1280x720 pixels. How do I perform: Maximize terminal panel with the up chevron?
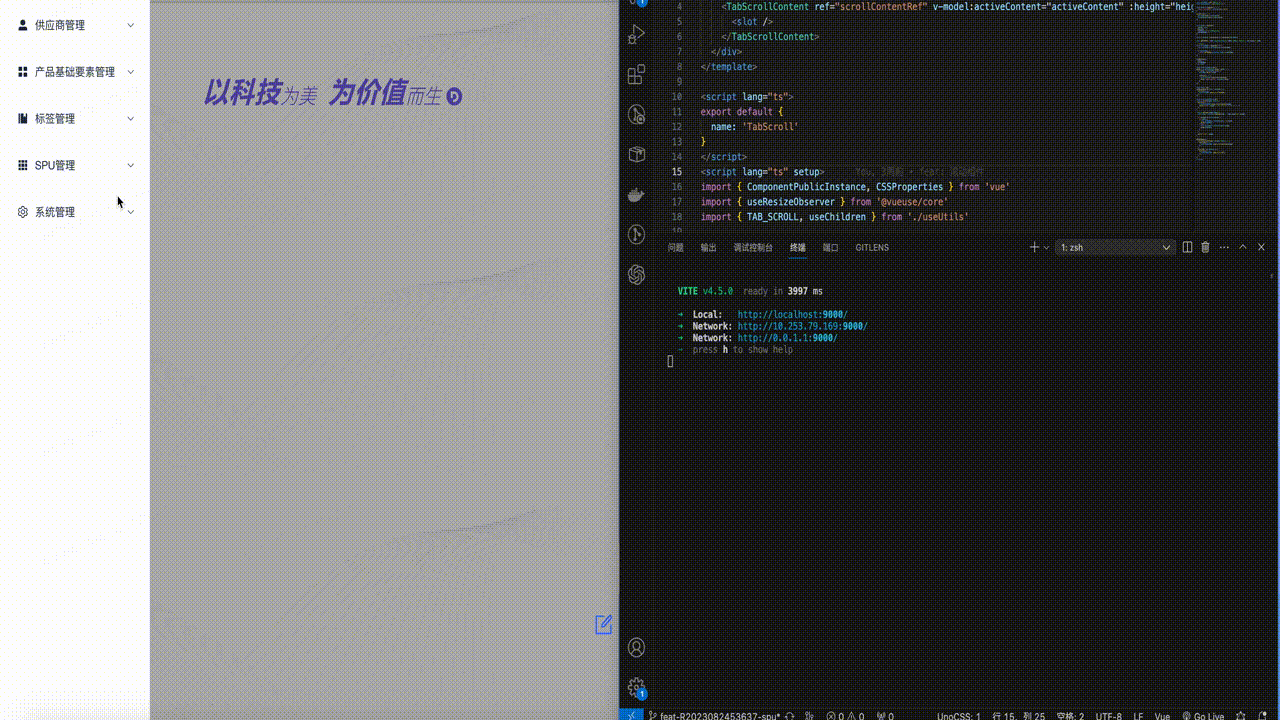(1243, 247)
